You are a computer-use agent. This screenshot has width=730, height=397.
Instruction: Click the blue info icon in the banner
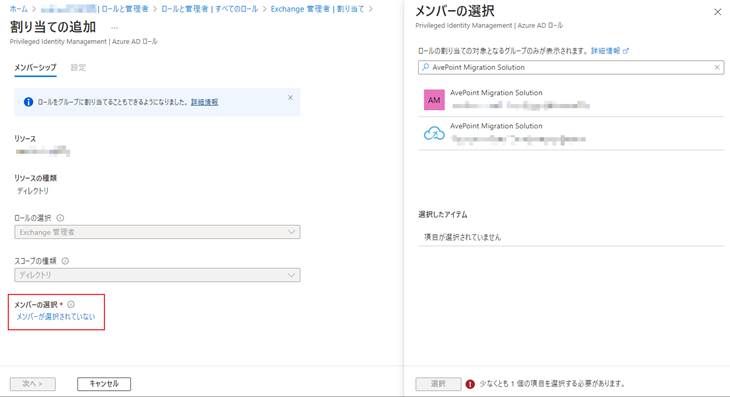point(28,102)
